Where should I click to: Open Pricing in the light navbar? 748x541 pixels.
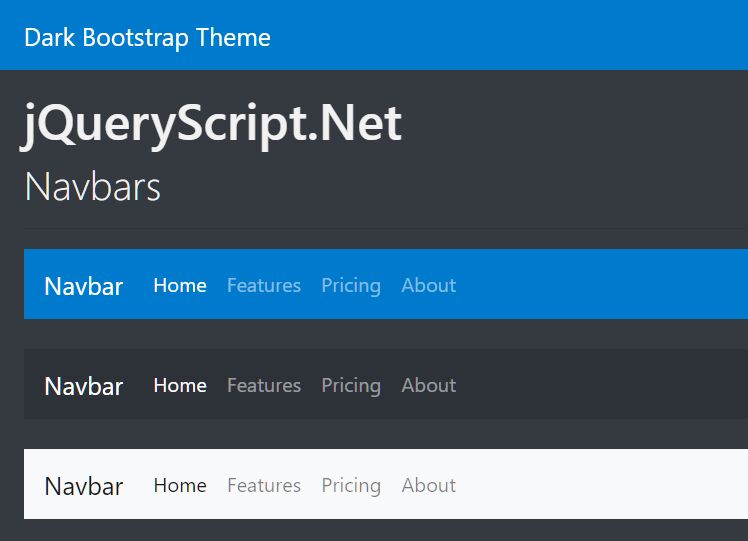(351, 486)
